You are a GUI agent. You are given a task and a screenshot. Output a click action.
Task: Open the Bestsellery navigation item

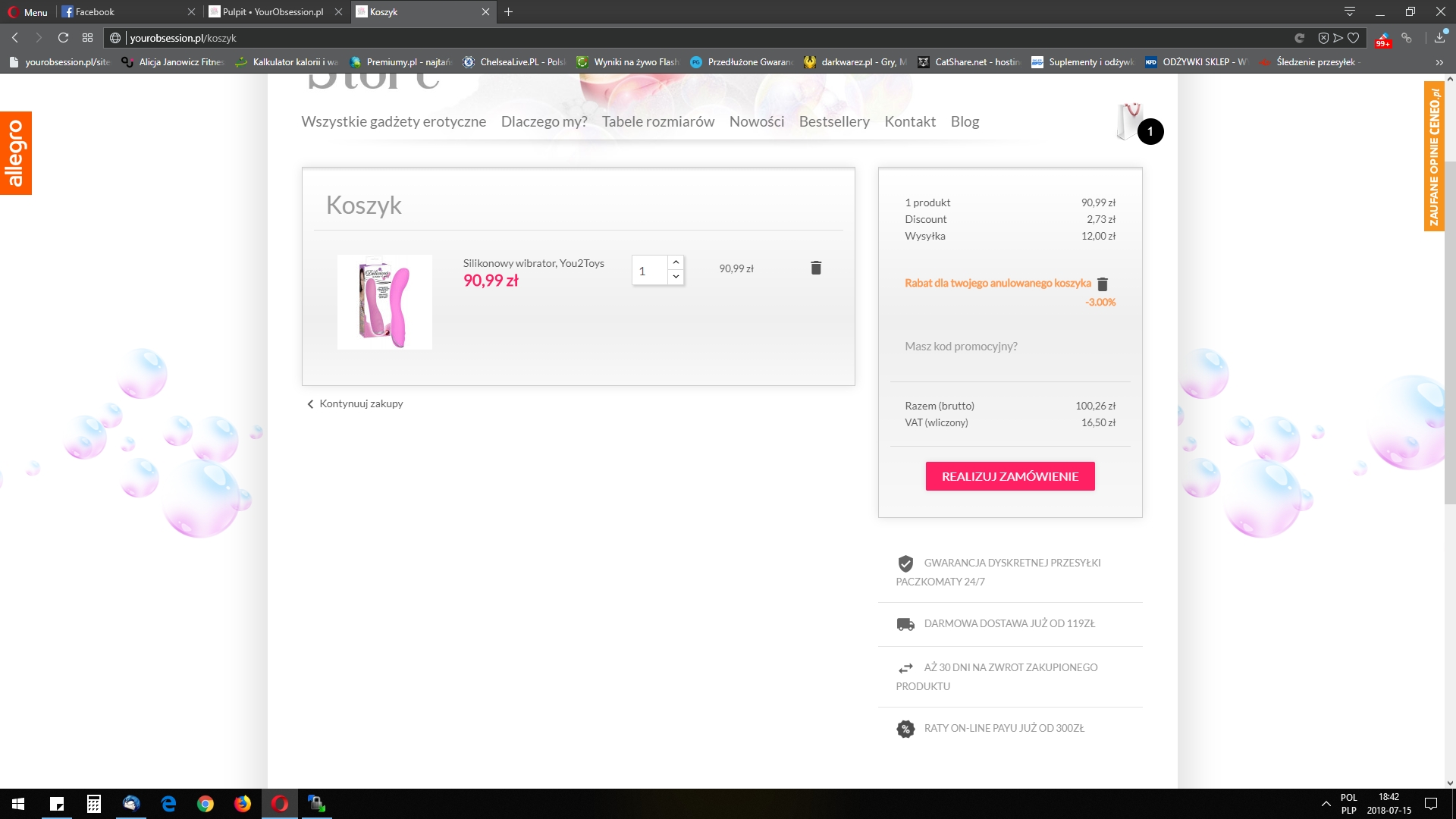(x=834, y=121)
